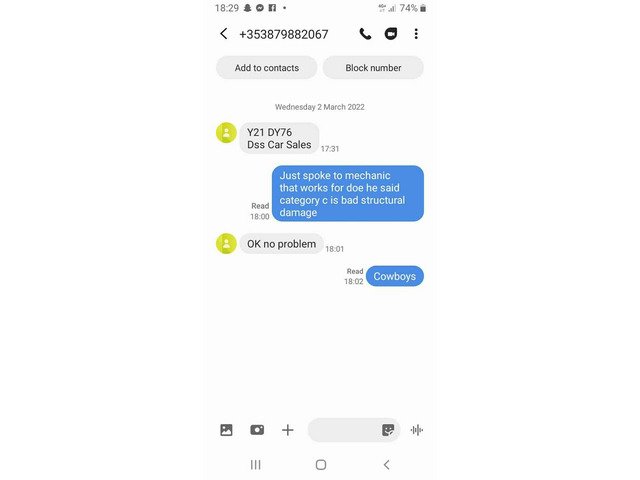The height and width of the screenshot is (480, 640).
Task: Select the Cowboys message bubble
Action: [395, 276]
